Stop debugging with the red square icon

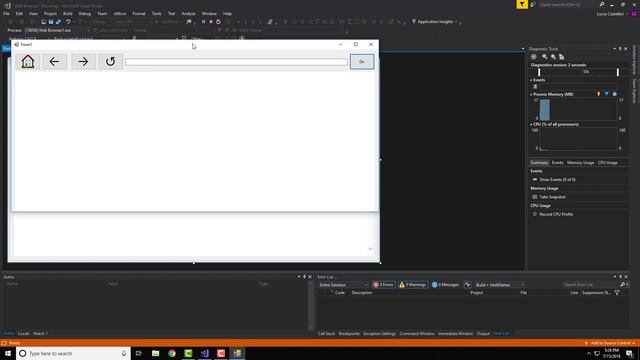click(x=211, y=22)
